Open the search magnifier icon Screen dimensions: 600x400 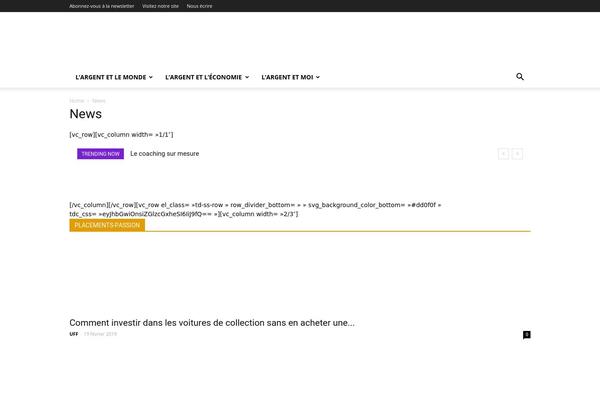[x=520, y=77]
